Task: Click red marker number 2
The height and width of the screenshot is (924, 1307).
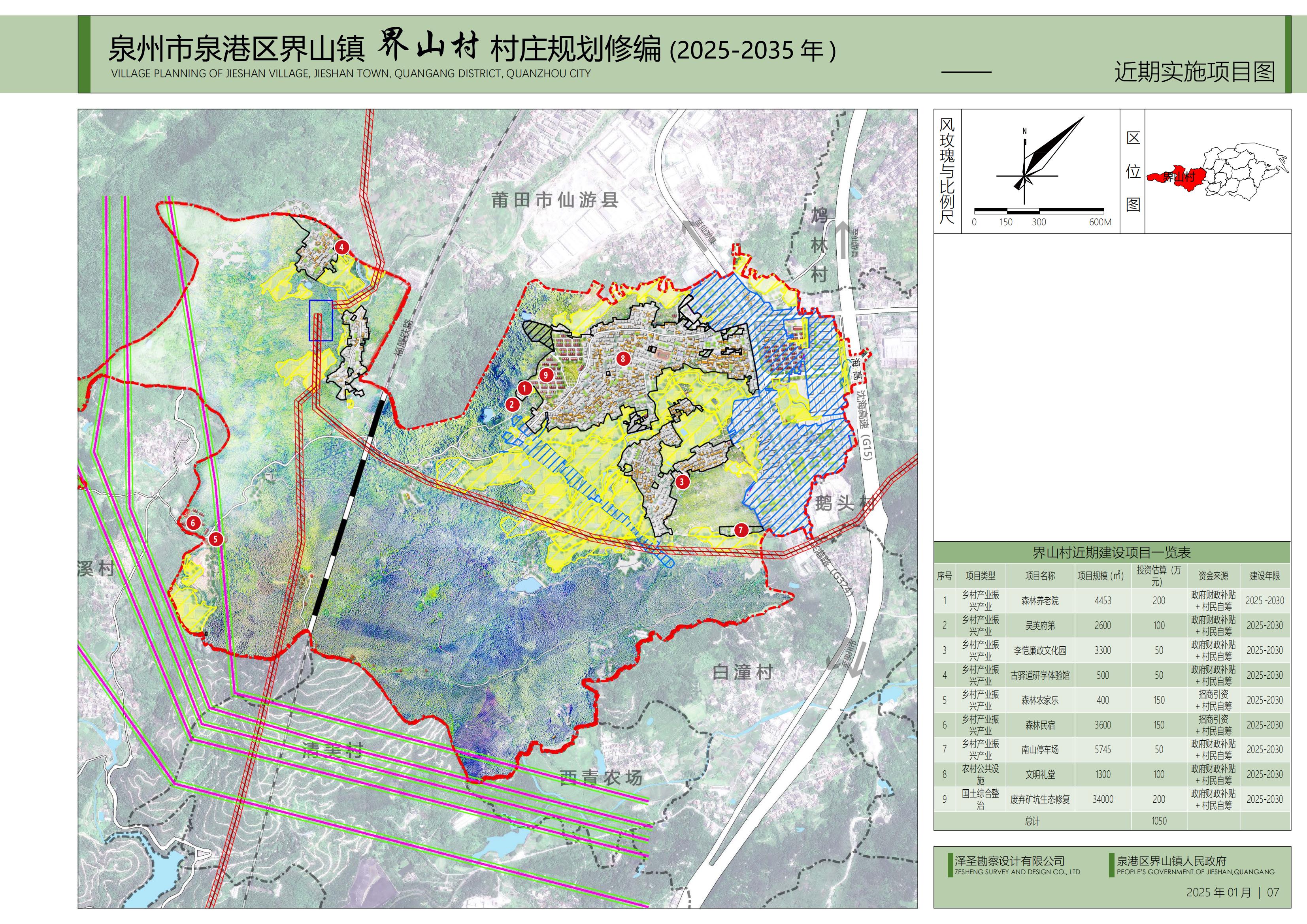Action: 512,405
